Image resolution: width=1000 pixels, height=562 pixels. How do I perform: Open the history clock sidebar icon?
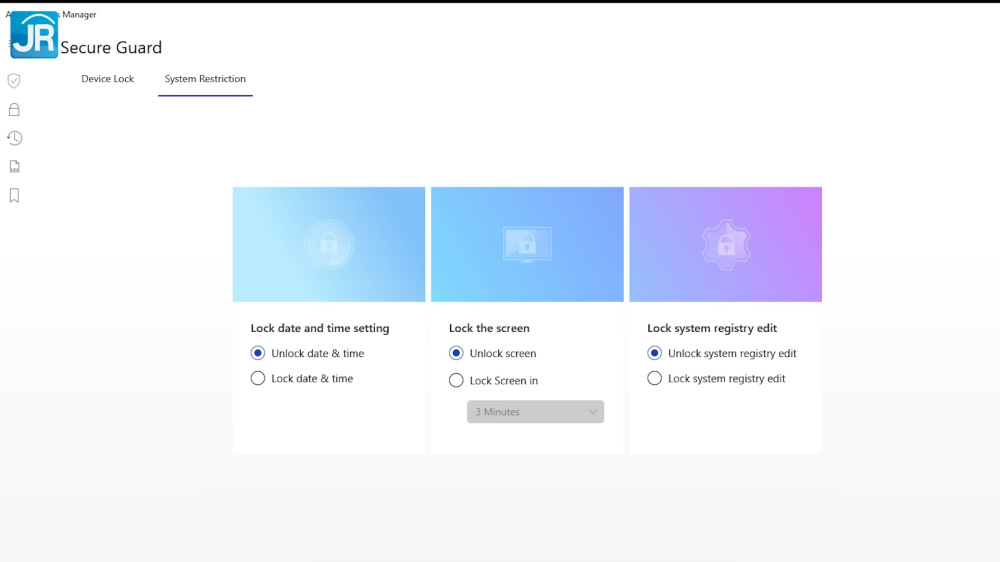click(14, 138)
